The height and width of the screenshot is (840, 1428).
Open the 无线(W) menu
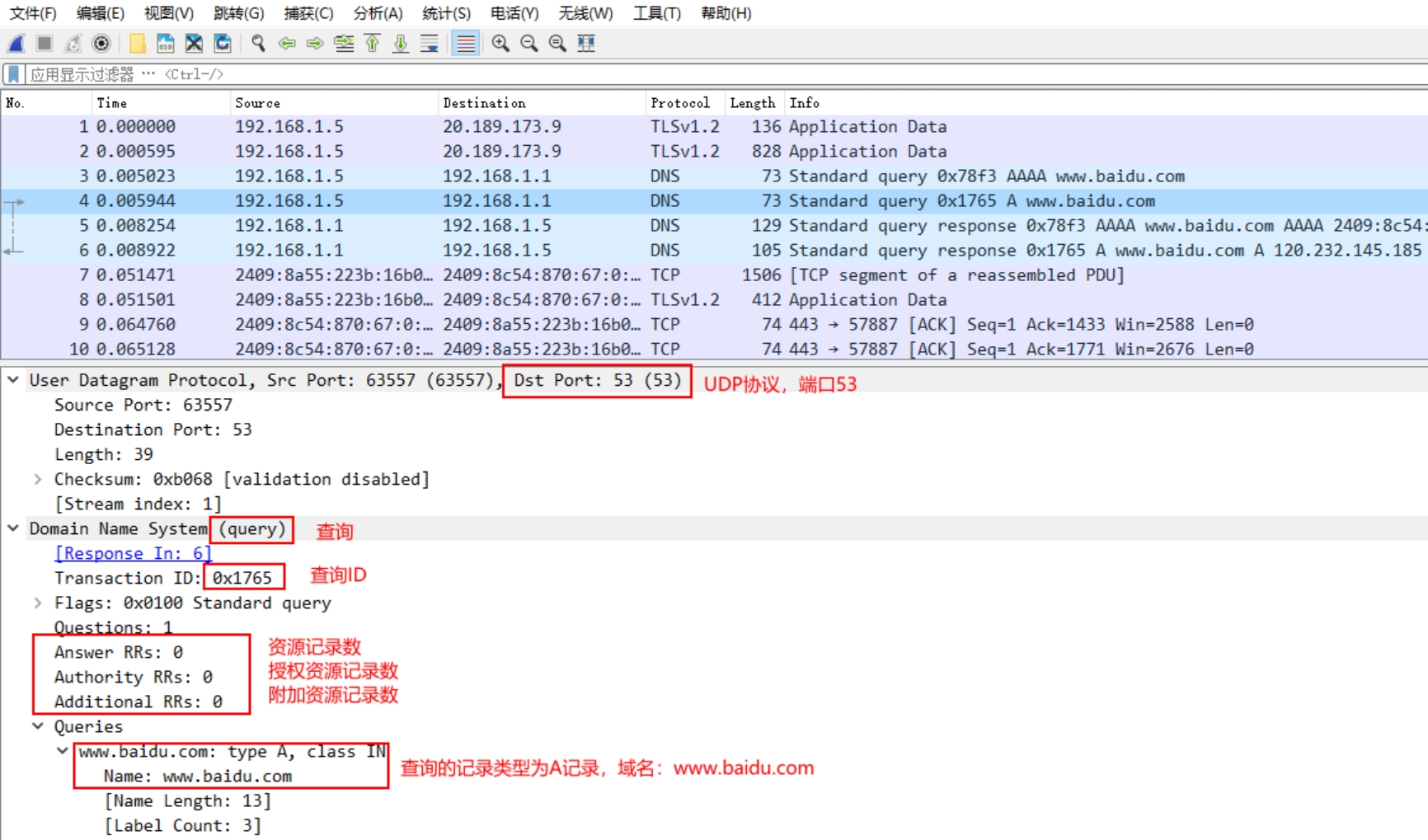point(585,13)
